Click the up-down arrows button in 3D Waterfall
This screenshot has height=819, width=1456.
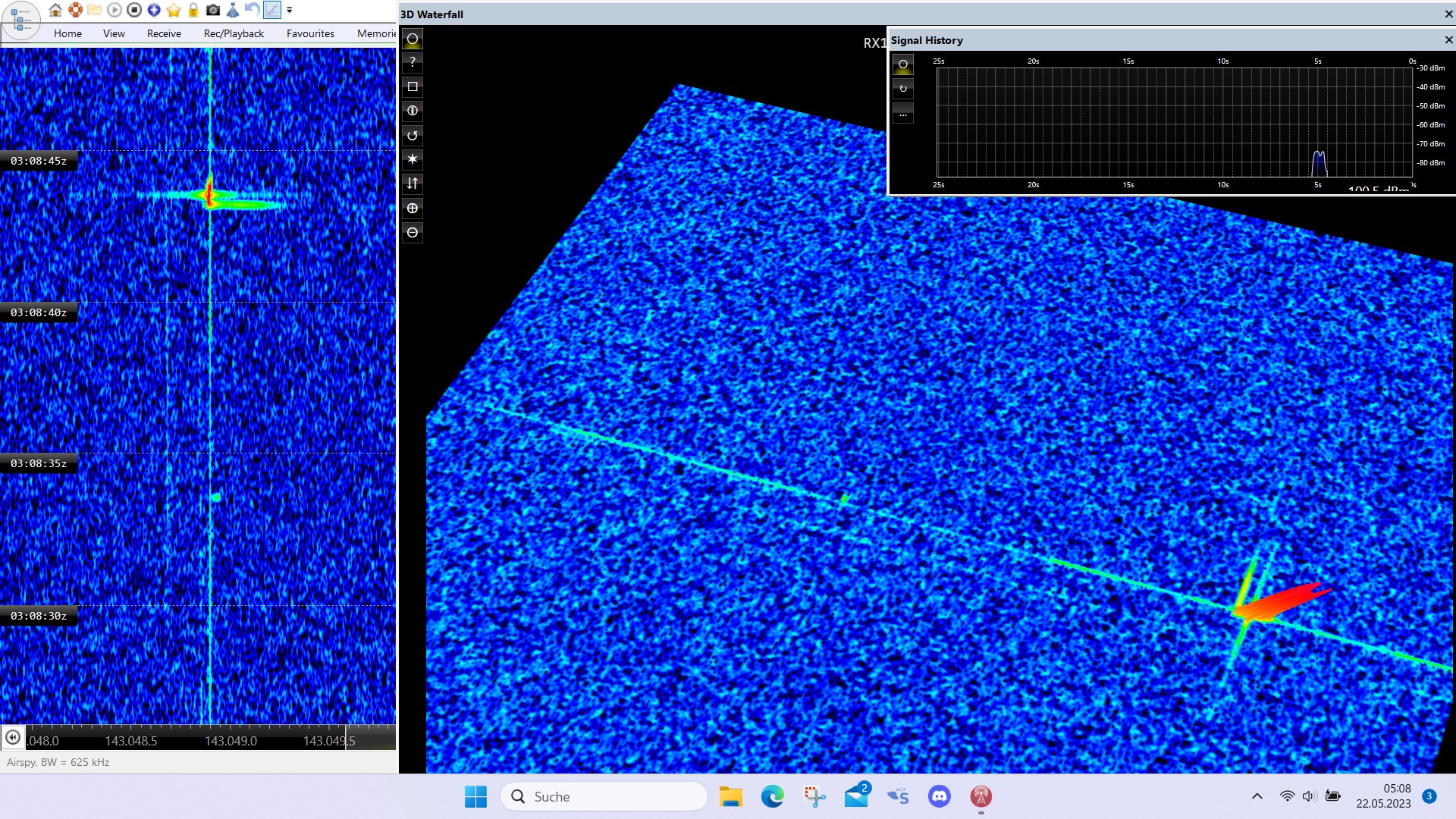click(413, 184)
